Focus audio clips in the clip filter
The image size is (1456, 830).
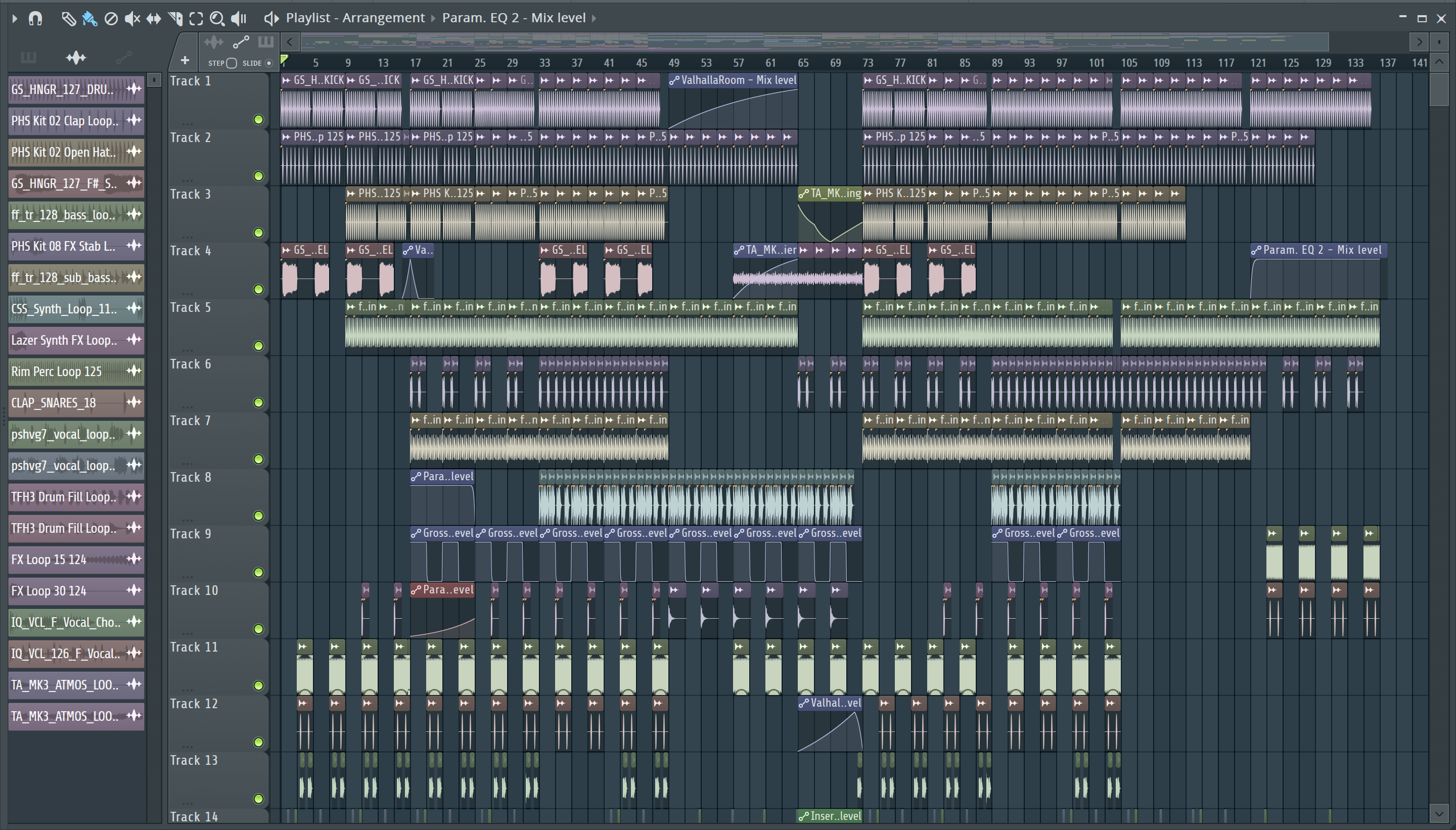pyautogui.click(x=214, y=42)
